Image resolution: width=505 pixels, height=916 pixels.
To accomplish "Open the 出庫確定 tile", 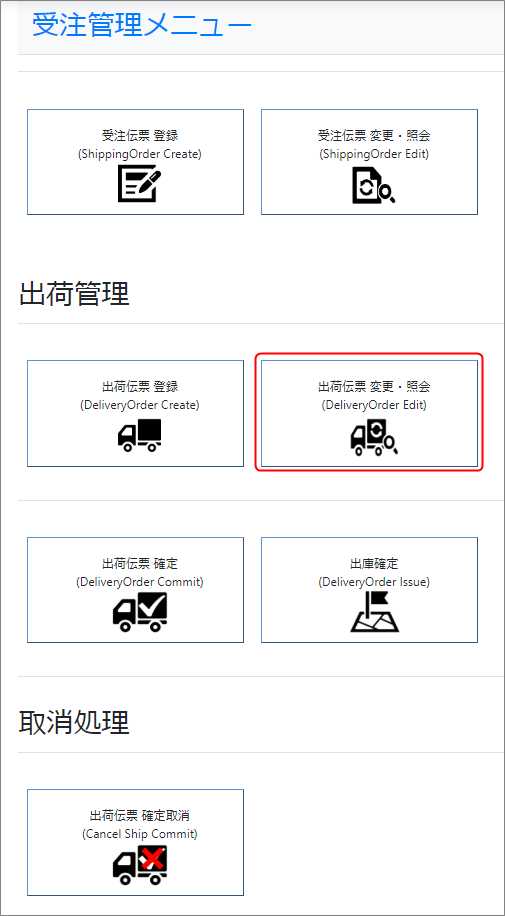I will (369, 590).
